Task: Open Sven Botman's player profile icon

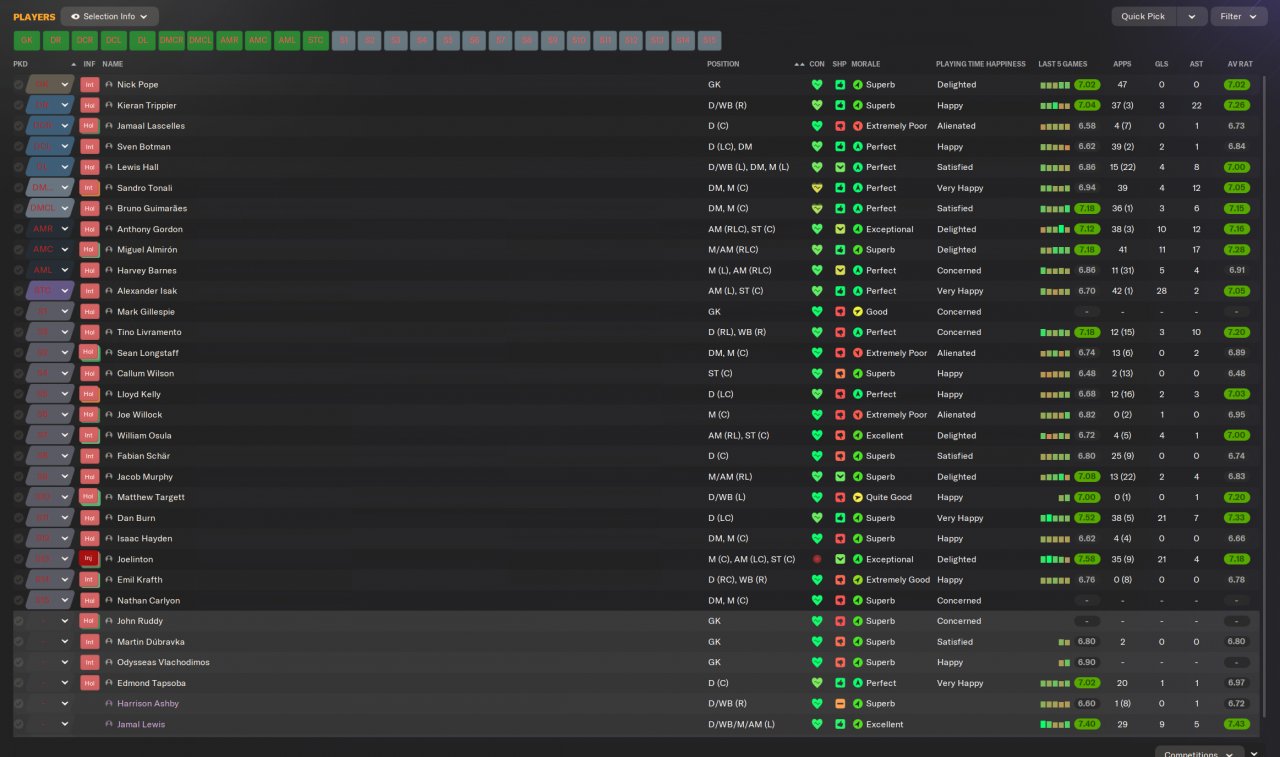Action: coord(109,147)
